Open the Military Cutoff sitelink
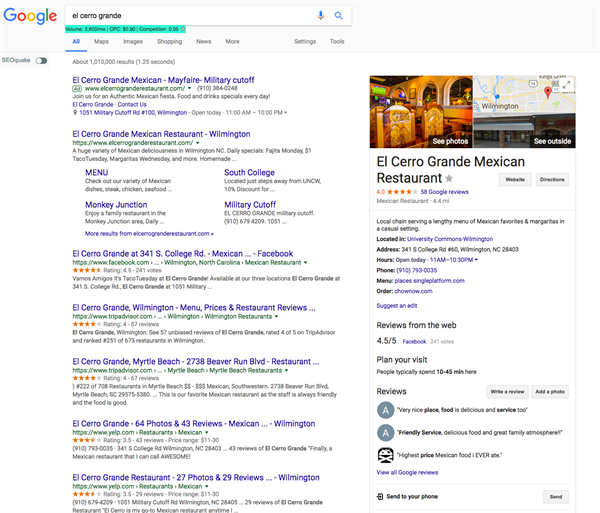Image resolution: width=600 pixels, height=513 pixels. point(250,205)
